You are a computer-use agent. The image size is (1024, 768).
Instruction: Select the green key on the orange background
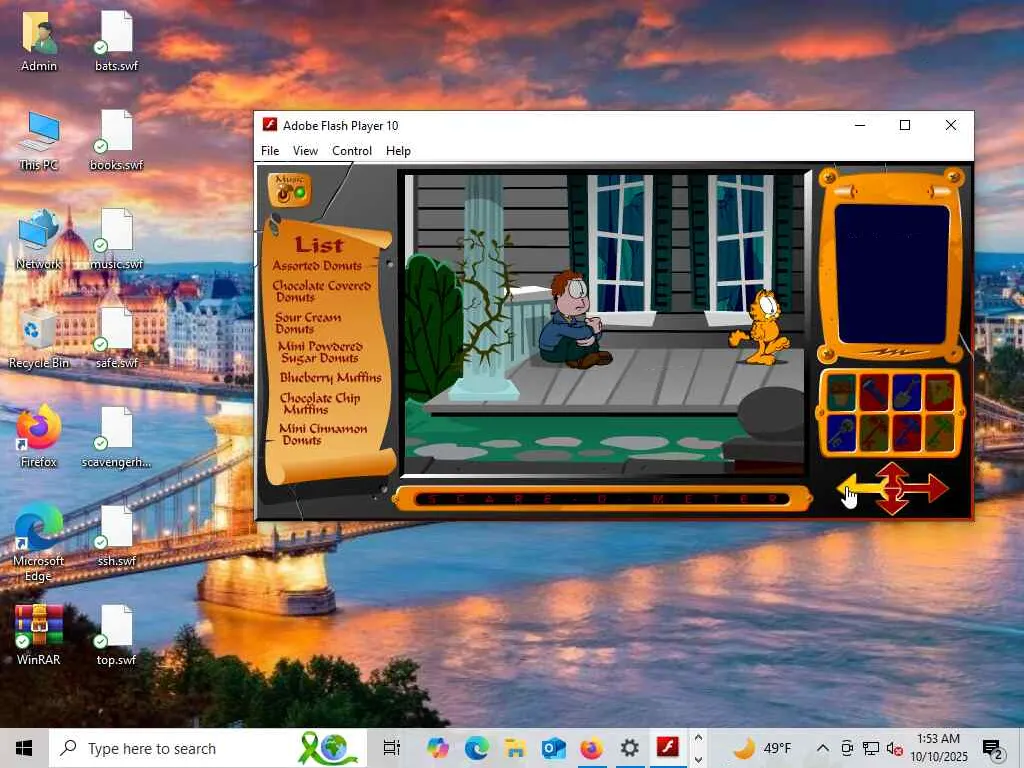click(939, 432)
